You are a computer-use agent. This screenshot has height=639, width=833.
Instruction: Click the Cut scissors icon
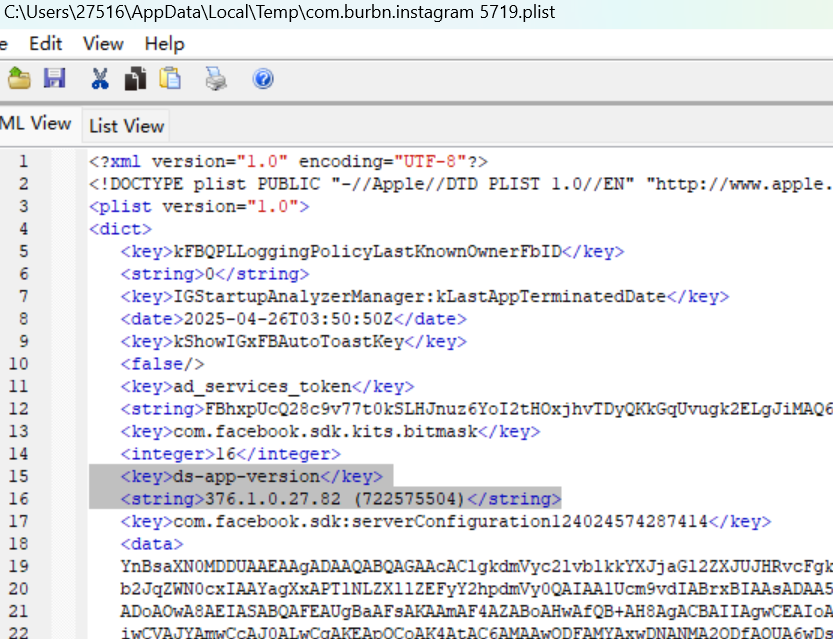tap(100, 79)
